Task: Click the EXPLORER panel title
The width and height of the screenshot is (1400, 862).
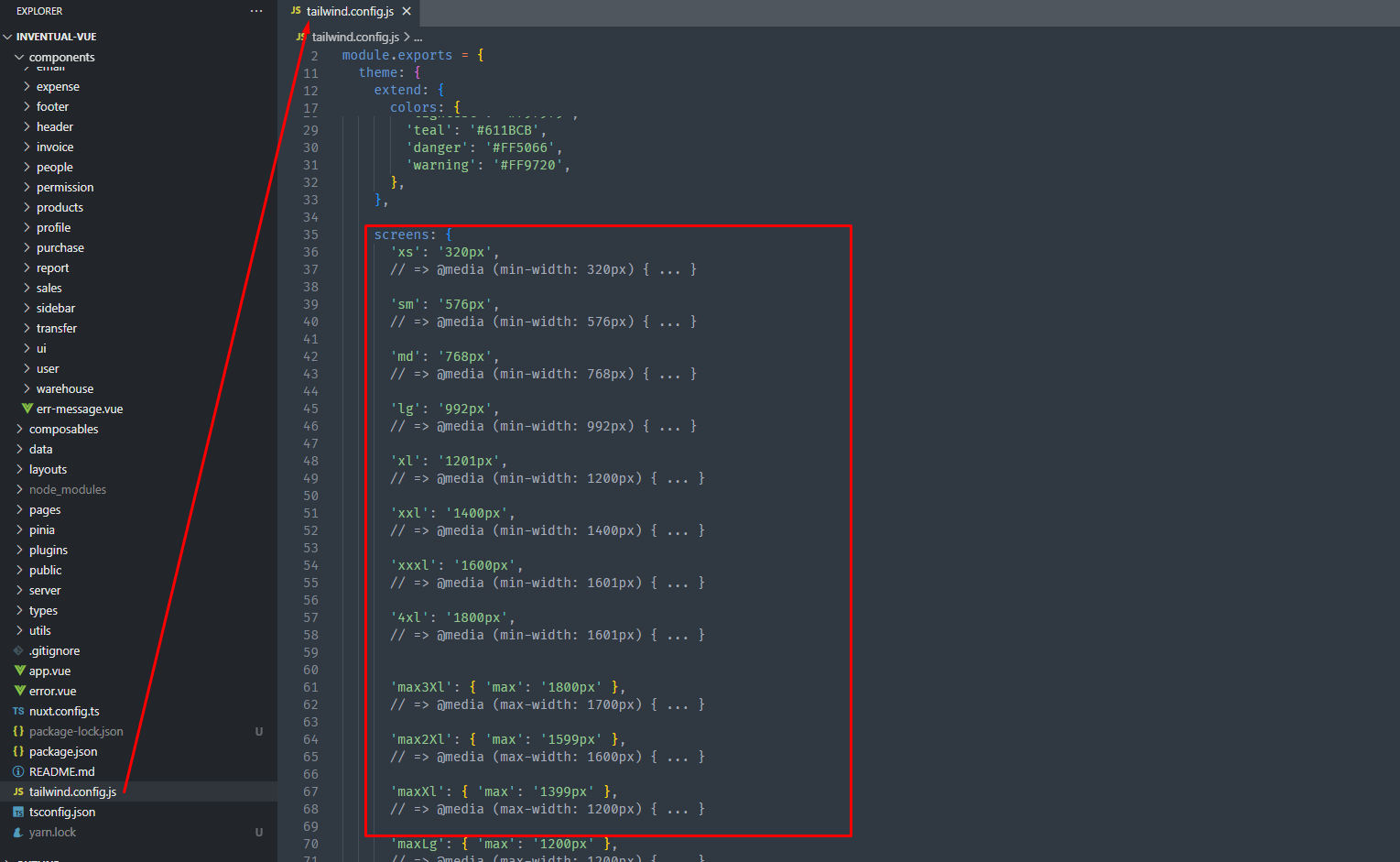Action: tap(39, 11)
